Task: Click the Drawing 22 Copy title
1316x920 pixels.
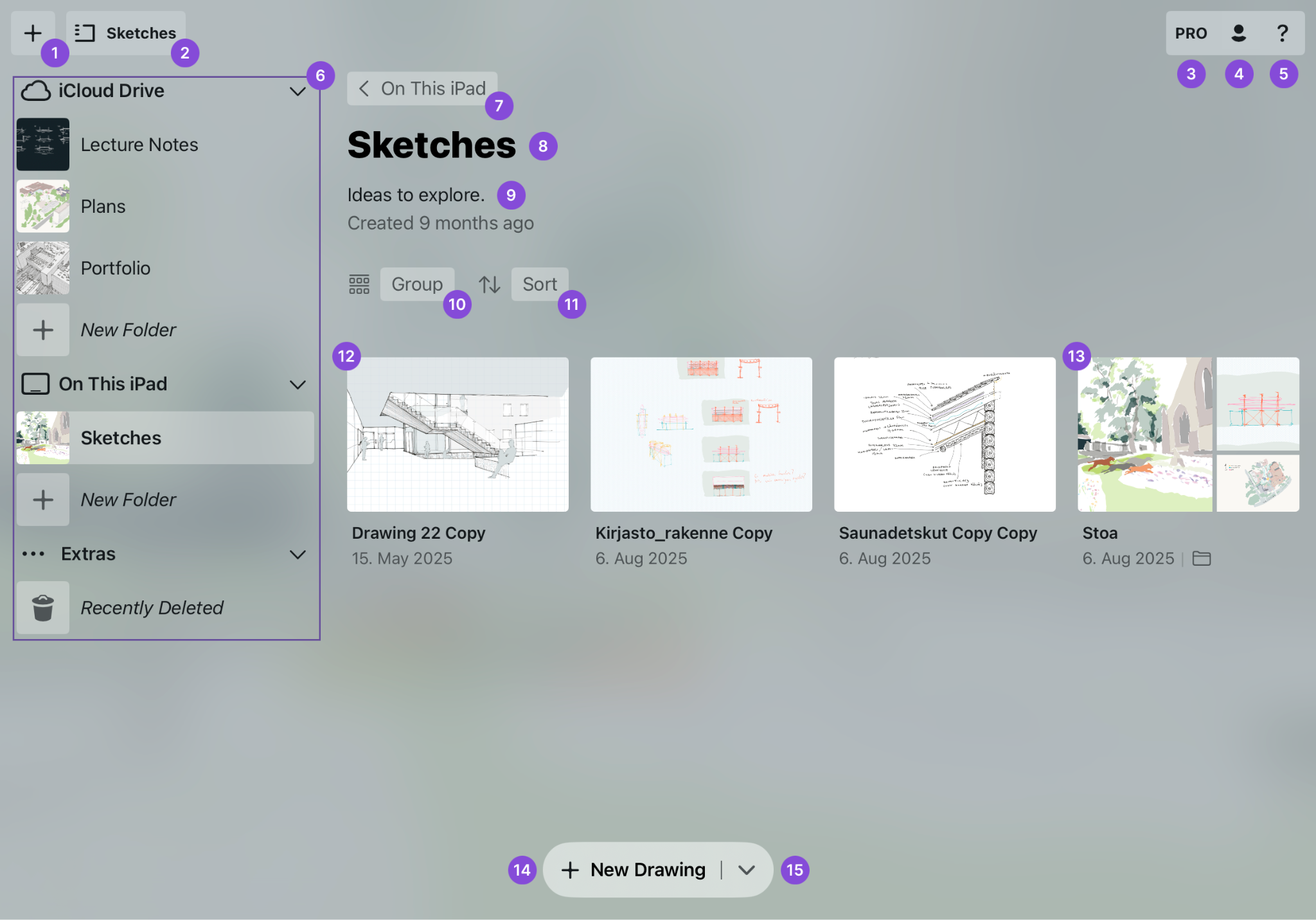Action: click(418, 533)
